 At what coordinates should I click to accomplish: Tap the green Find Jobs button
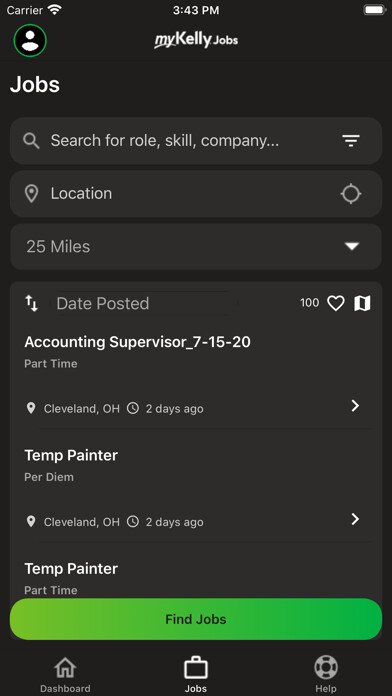point(196,619)
